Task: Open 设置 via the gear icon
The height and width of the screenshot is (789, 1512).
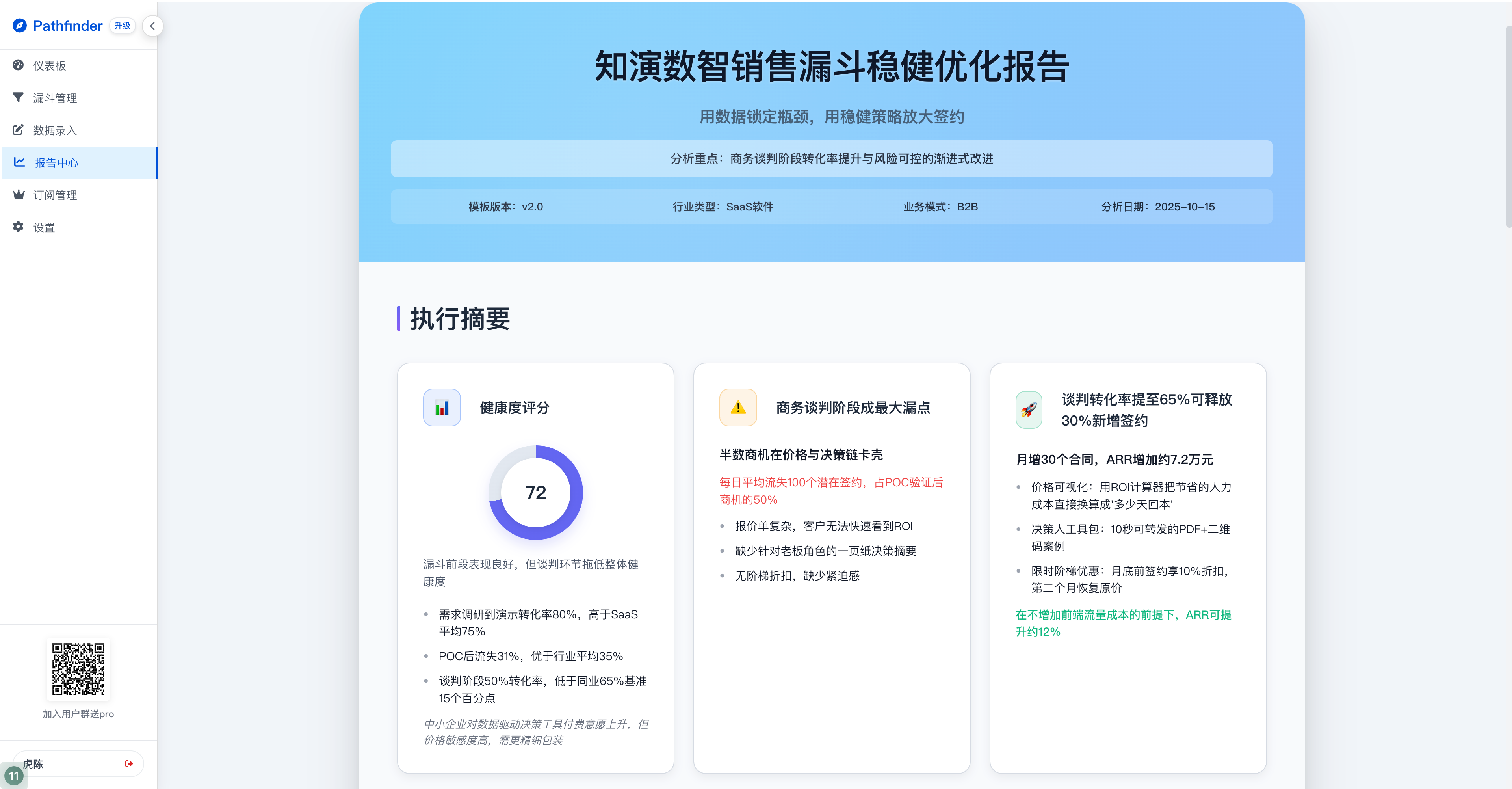Action: pos(18,227)
